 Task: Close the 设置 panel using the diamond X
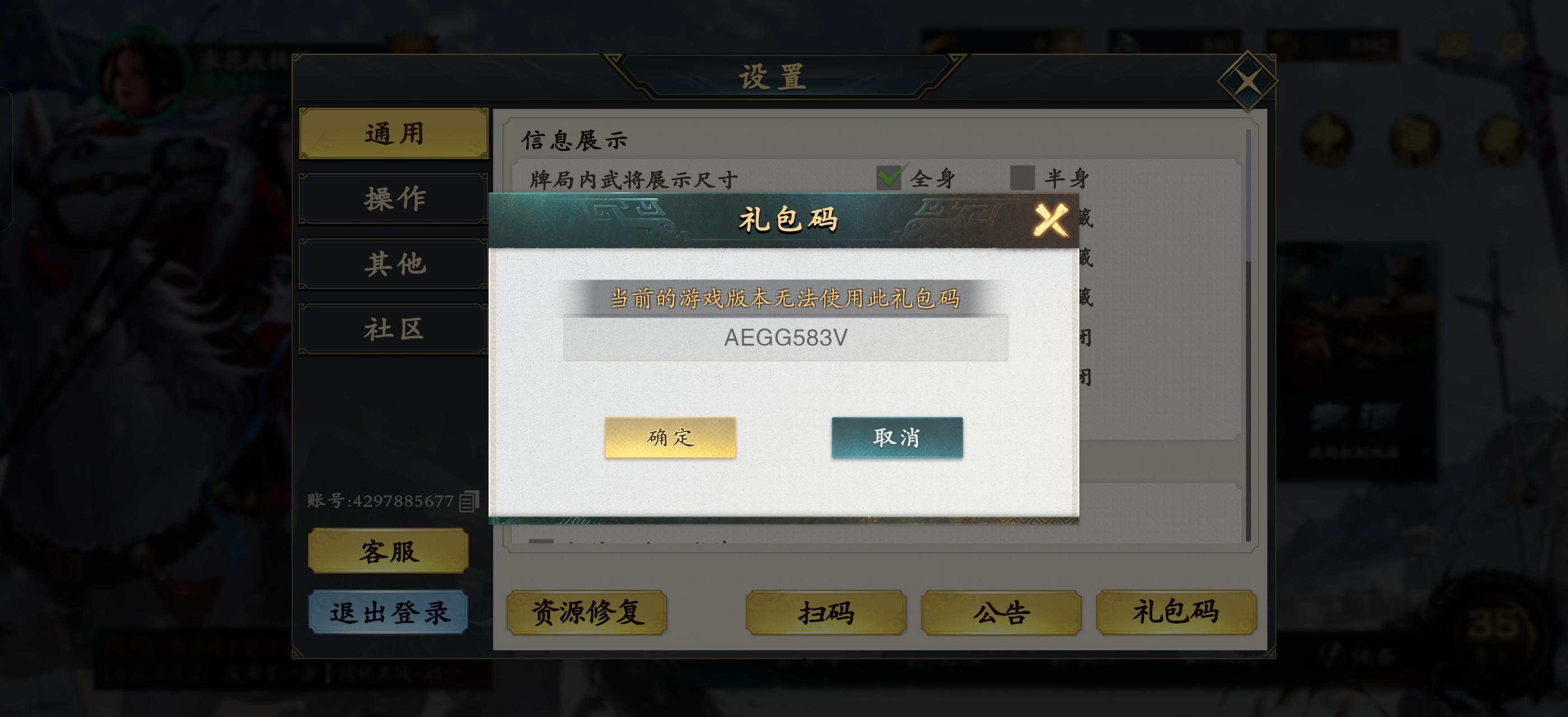(x=1247, y=82)
